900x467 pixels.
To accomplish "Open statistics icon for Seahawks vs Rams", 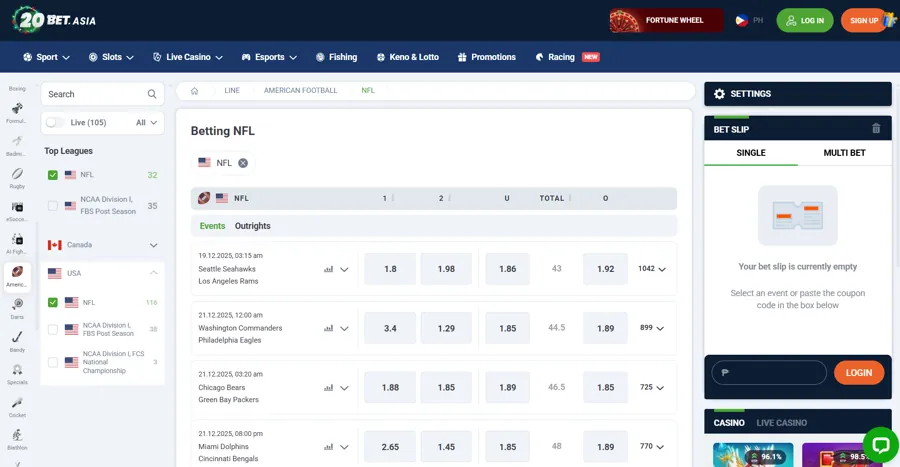I will (x=328, y=269).
